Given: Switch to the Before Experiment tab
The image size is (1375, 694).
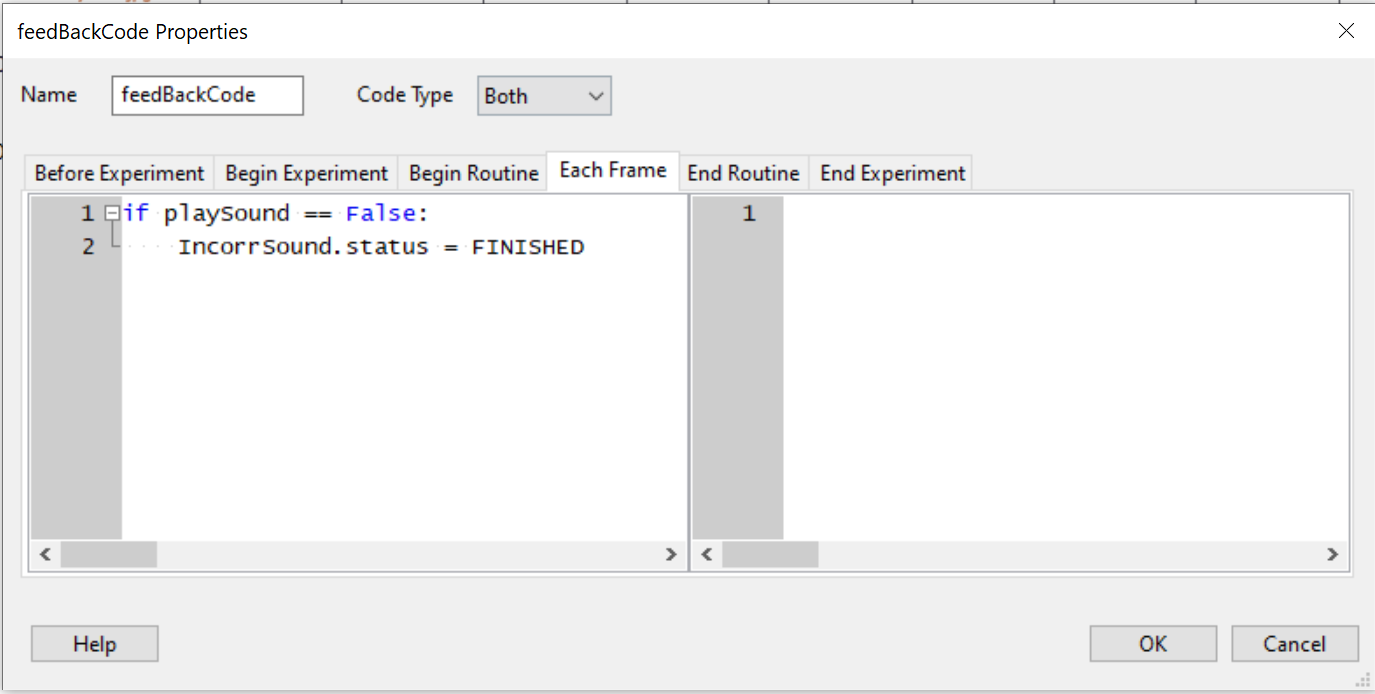Looking at the screenshot, I should [119, 173].
